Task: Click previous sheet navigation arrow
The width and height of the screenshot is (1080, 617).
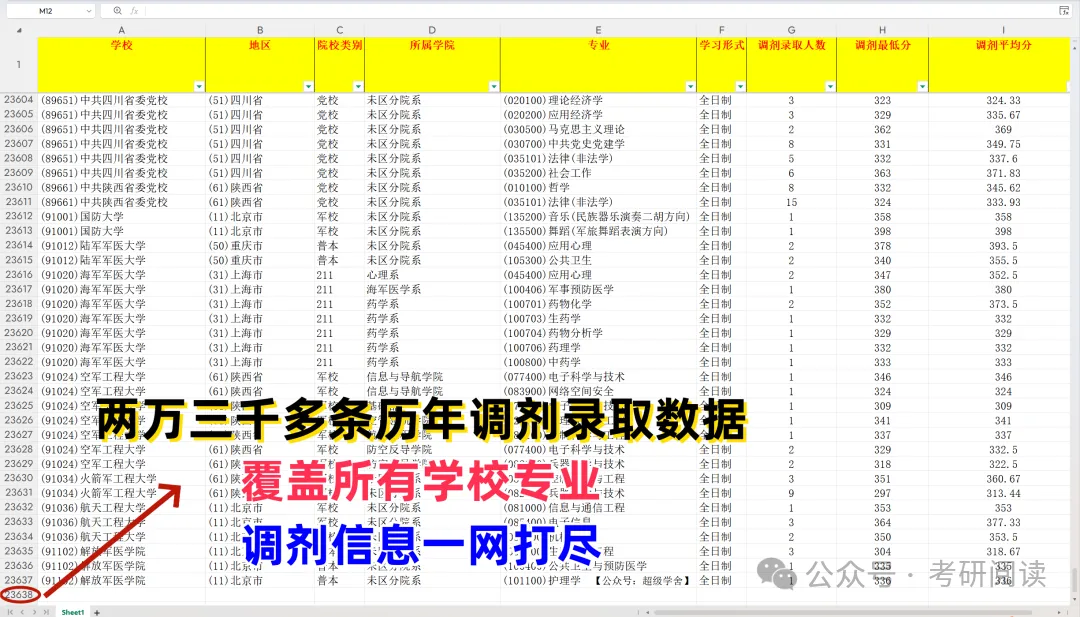Action: click(22, 611)
